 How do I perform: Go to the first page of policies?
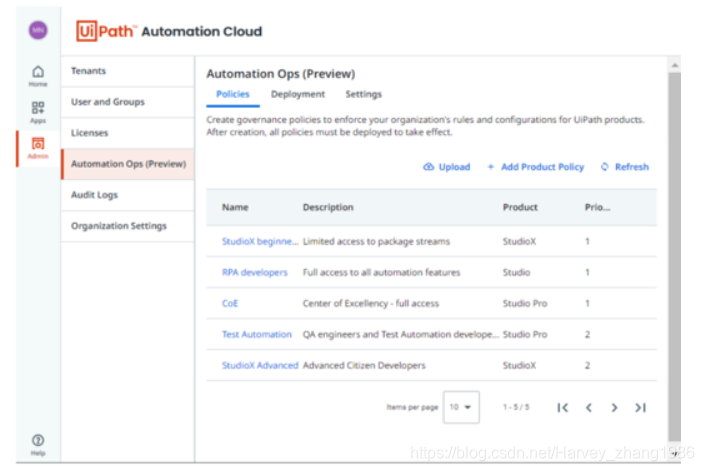click(563, 407)
